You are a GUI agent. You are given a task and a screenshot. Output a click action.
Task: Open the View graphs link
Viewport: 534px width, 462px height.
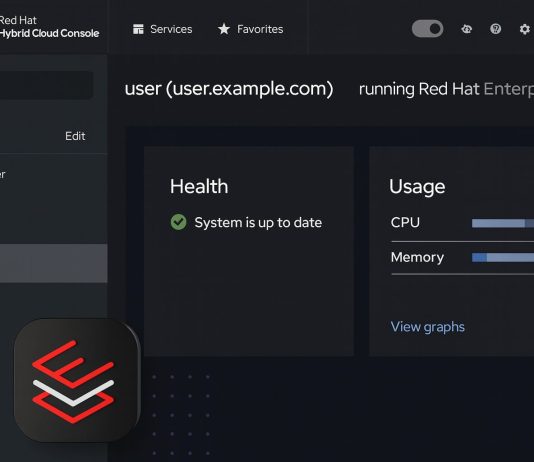tap(427, 327)
